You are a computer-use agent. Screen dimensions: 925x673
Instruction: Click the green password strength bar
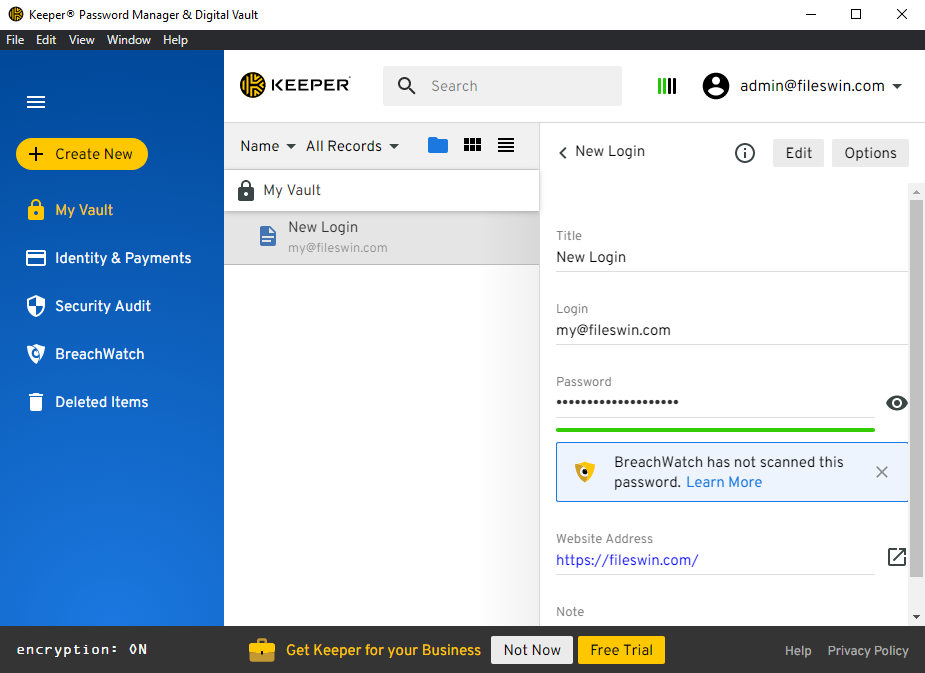coord(715,430)
